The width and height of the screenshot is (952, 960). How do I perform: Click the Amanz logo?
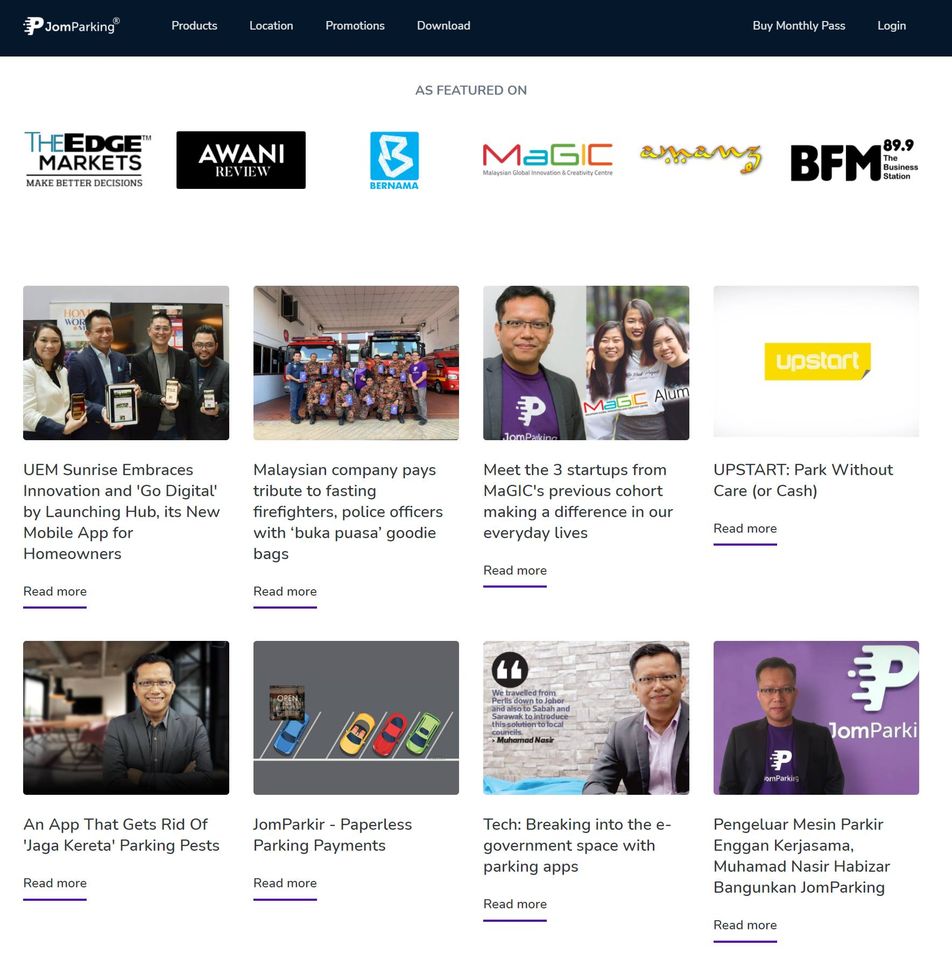pyautogui.click(x=700, y=157)
